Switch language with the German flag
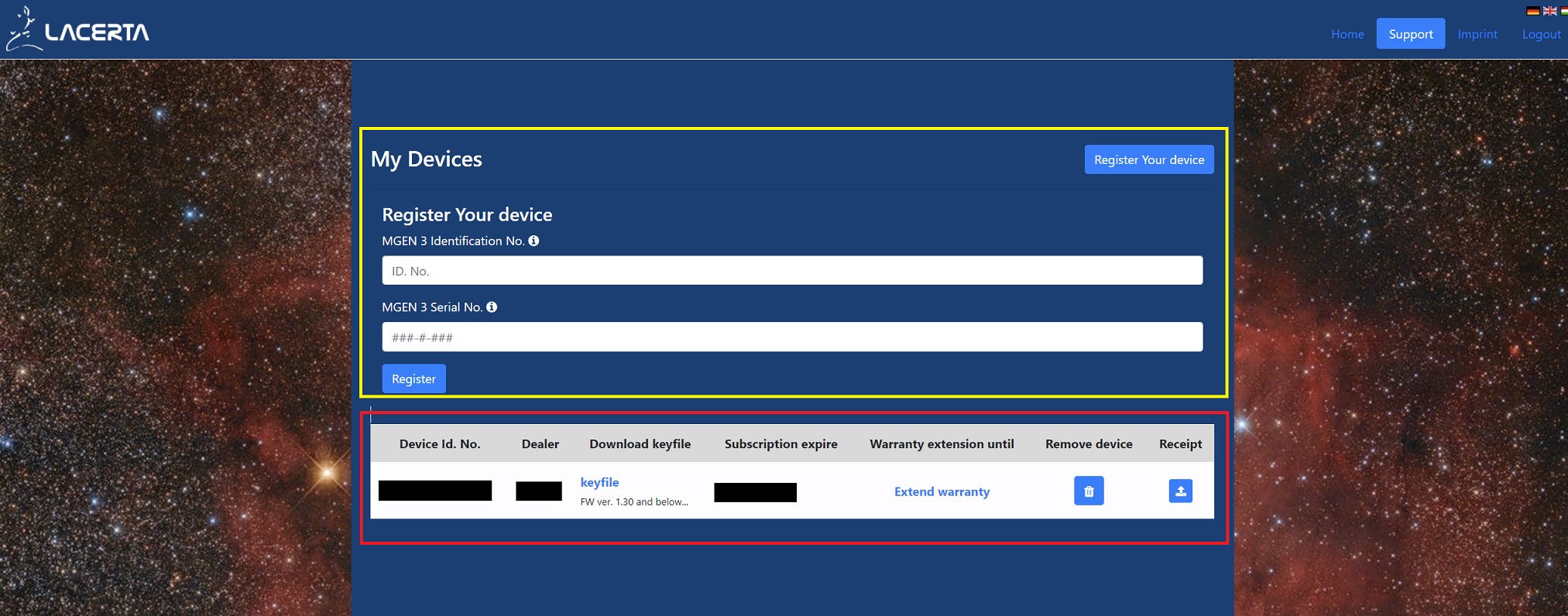 point(1532,11)
